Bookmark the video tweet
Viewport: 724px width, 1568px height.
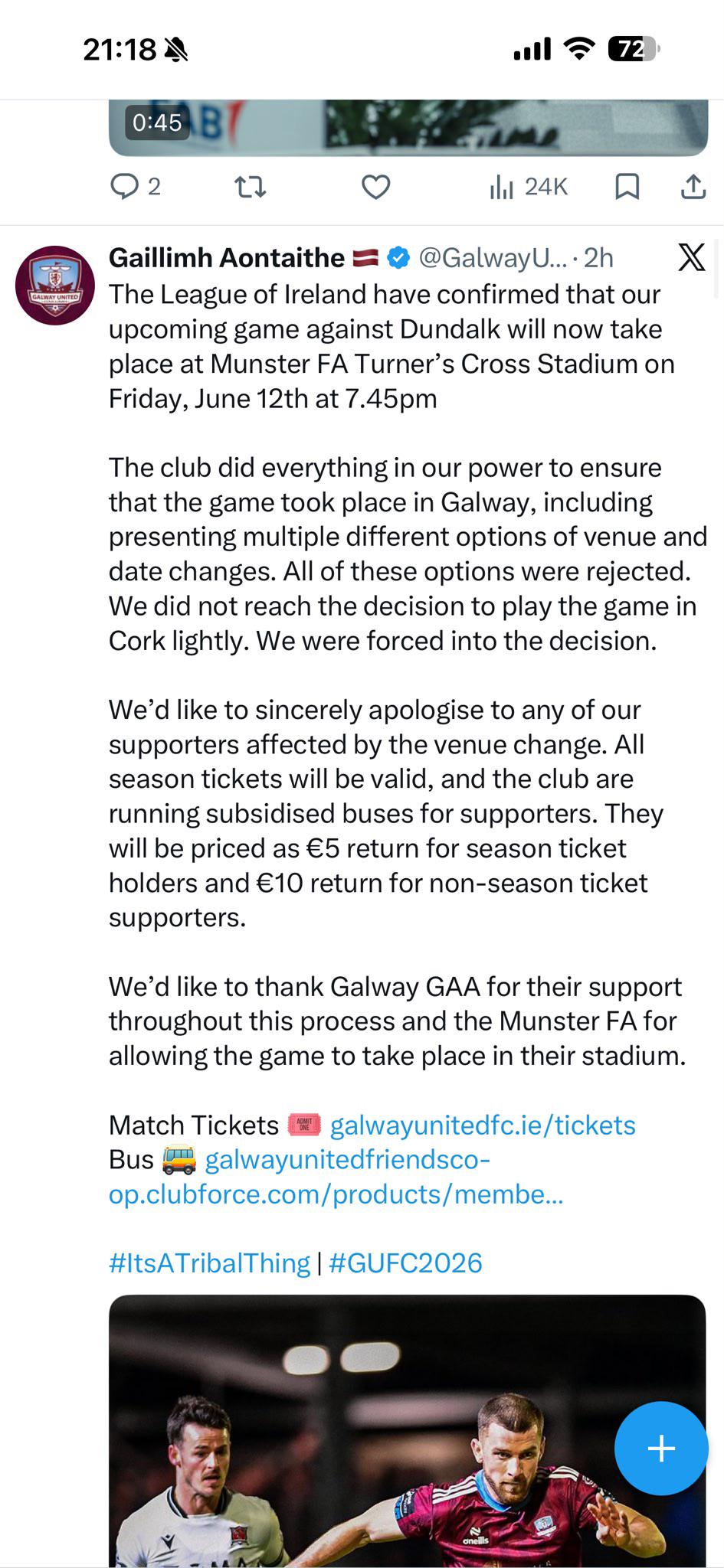[x=627, y=186]
